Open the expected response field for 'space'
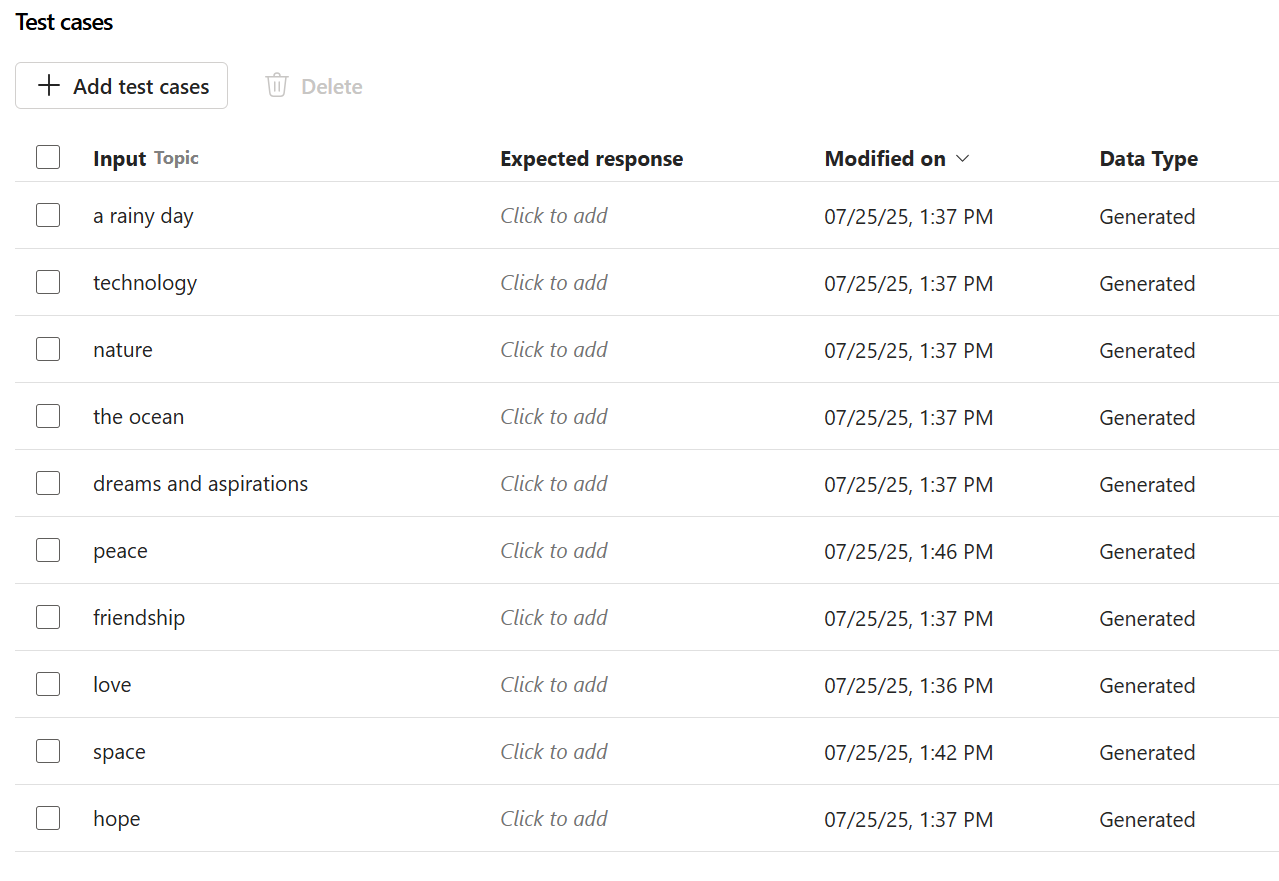Screen dimensions: 1279x881 coord(554,751)
